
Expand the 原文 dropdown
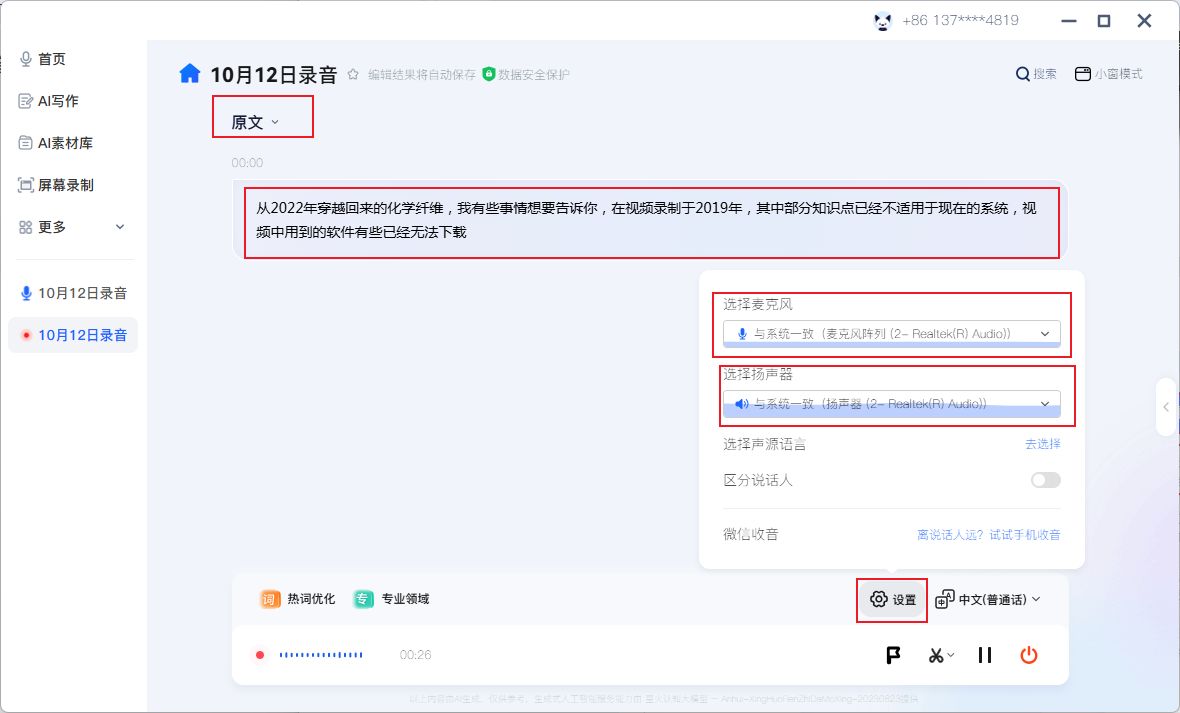[256, 122]
